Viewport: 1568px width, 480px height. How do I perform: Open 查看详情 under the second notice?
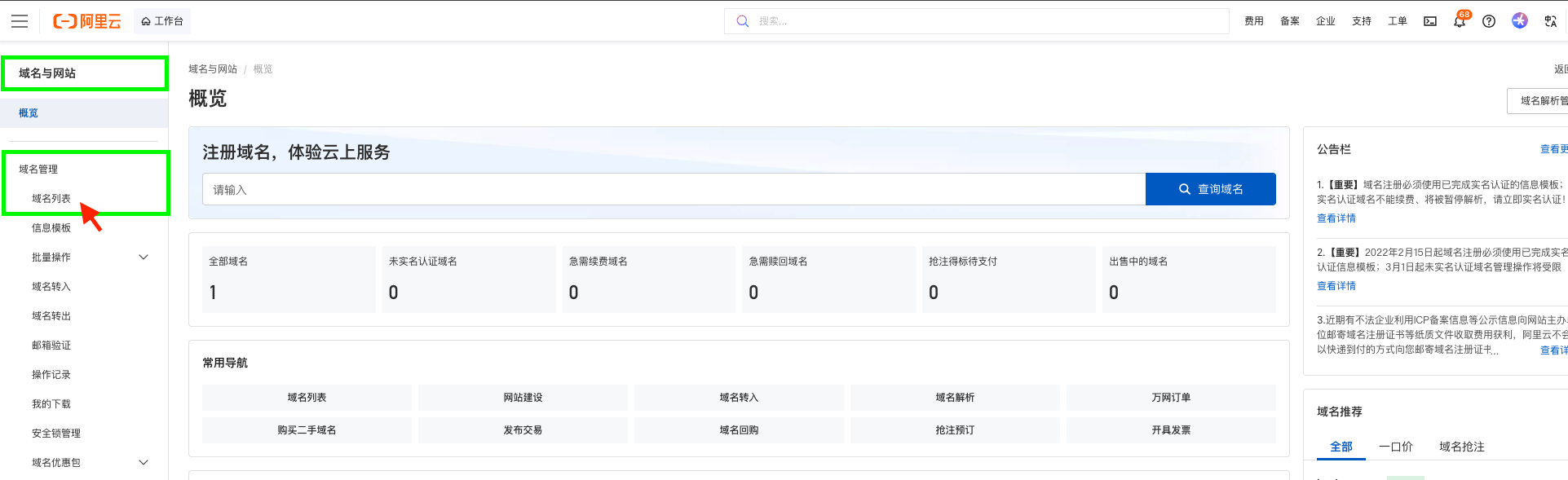tap(1336, 286)
